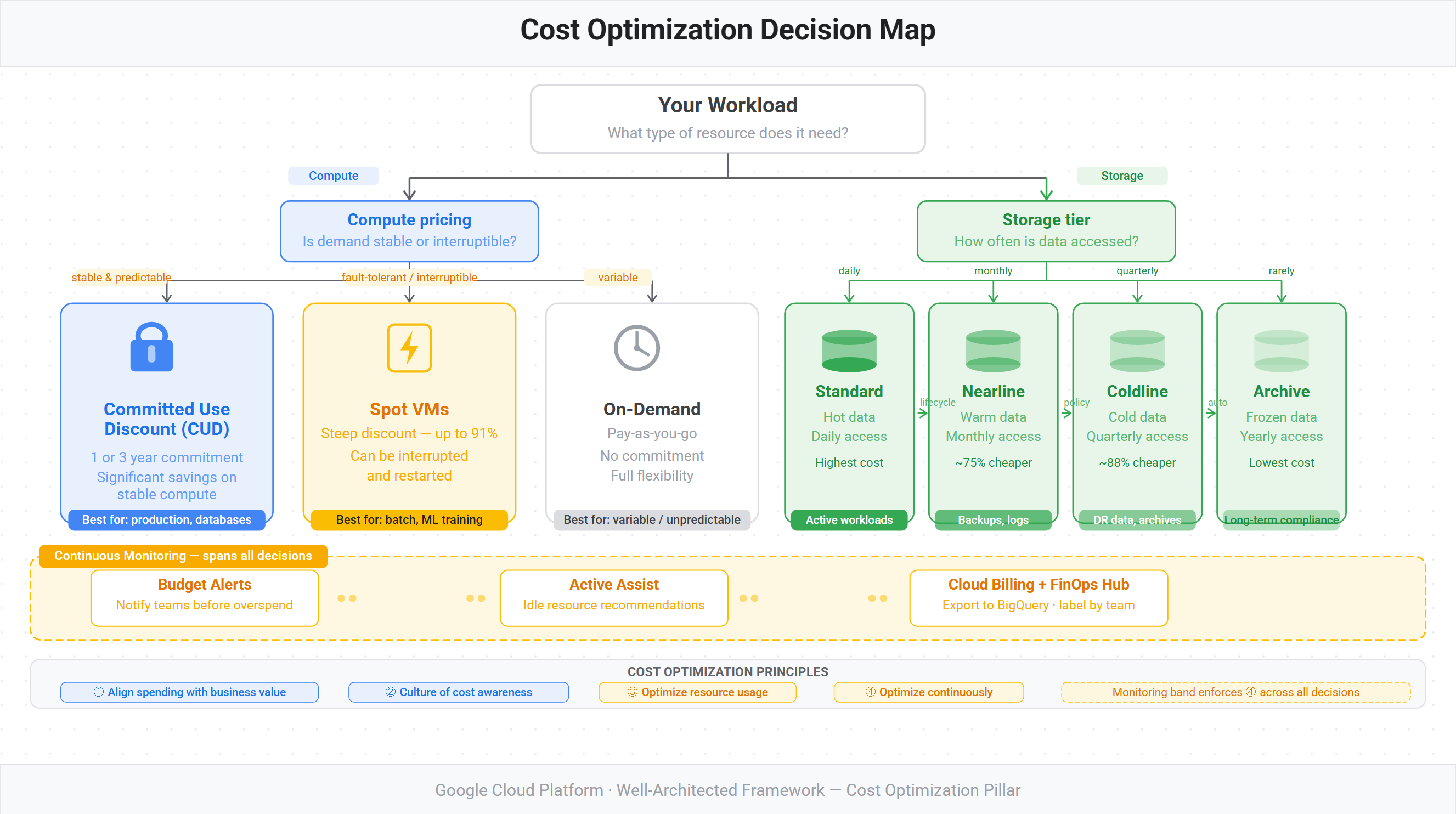
Task: Click the Cost Optimization Decision Map title
Action: tap(728, 30)
